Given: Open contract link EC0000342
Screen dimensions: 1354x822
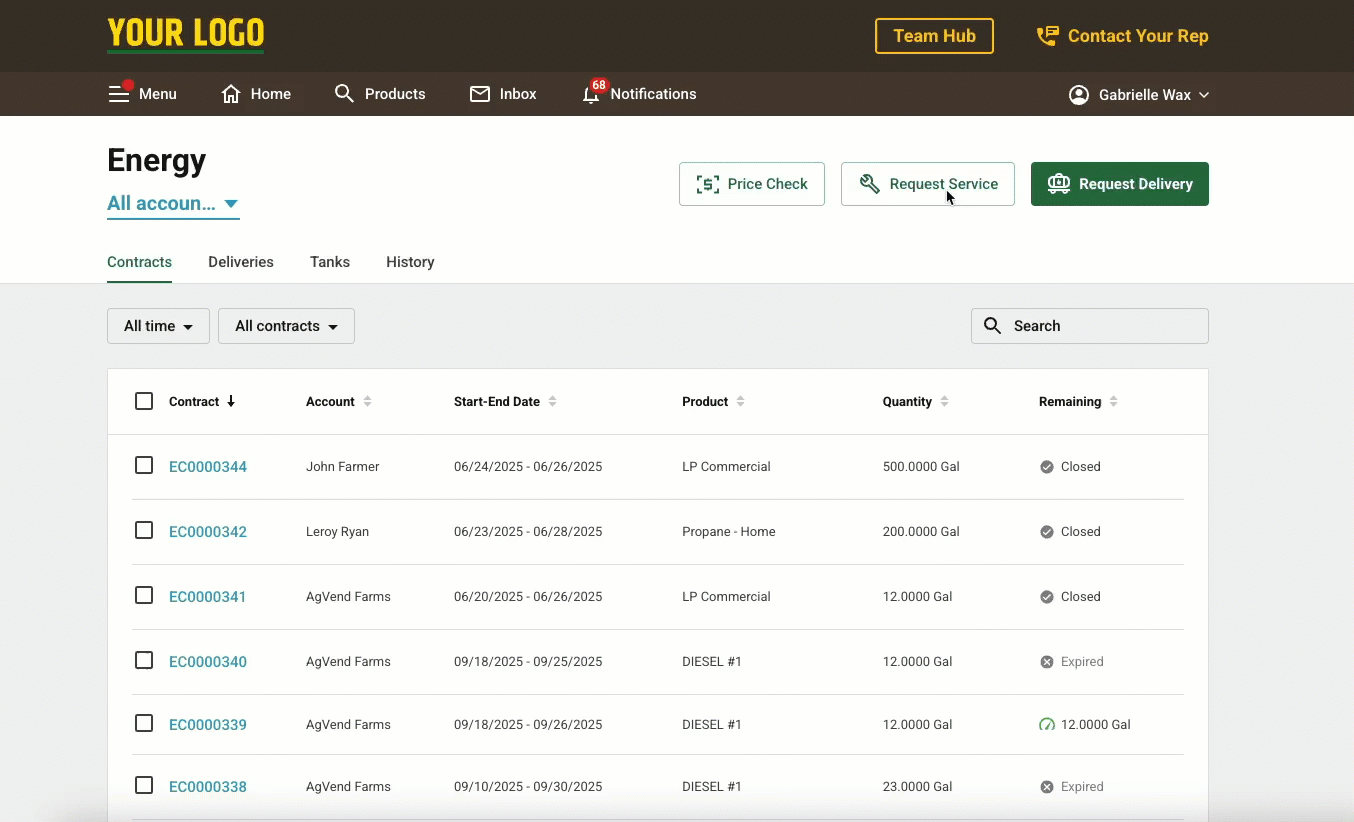Looking at the screenshot, I should click(208, 532).
